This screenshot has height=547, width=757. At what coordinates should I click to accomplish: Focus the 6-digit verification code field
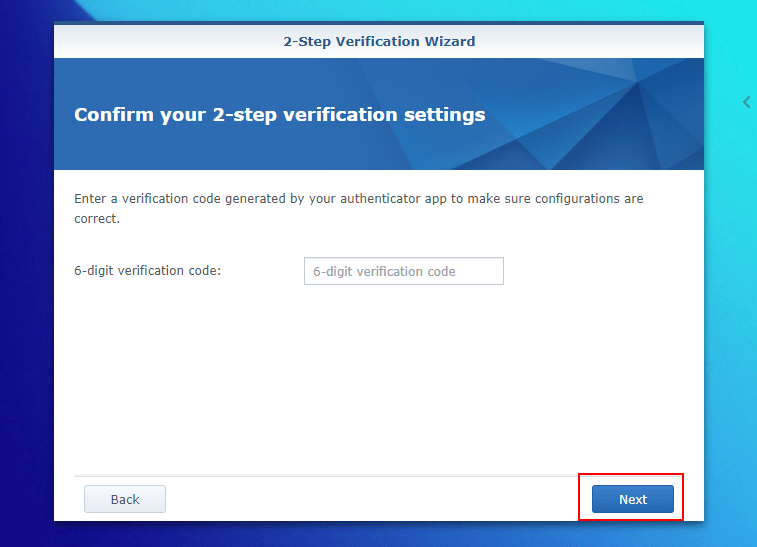pos(404,271)
